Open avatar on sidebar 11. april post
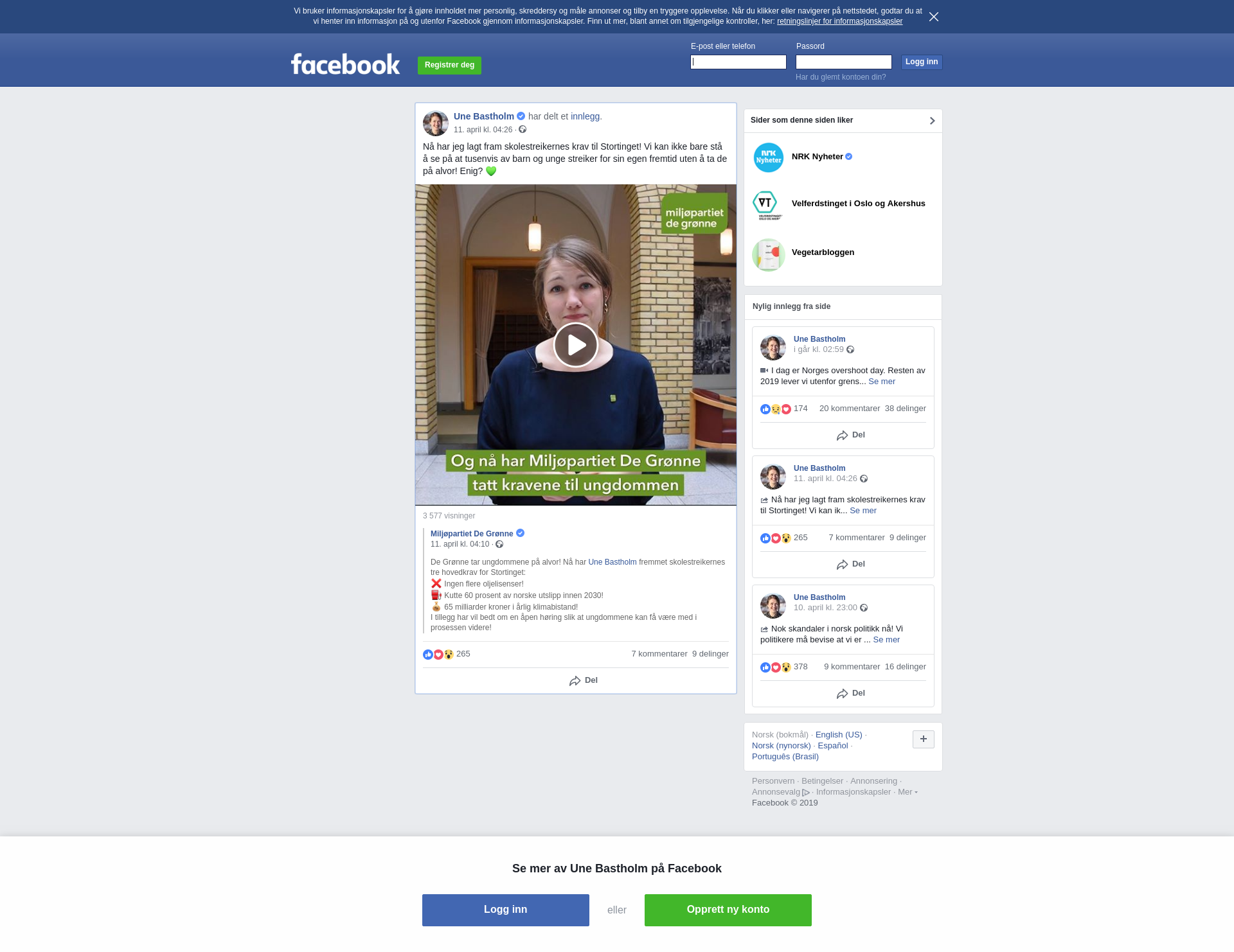The width and height of the screenshot is (1234, 952). [x=773, y=477]
